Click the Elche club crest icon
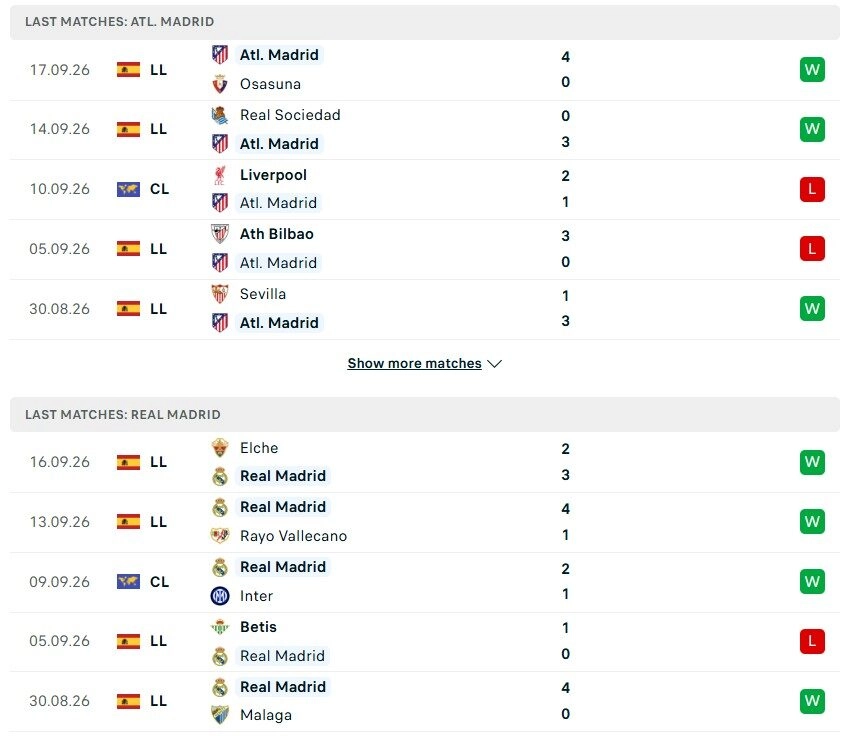 pos(219,448)
